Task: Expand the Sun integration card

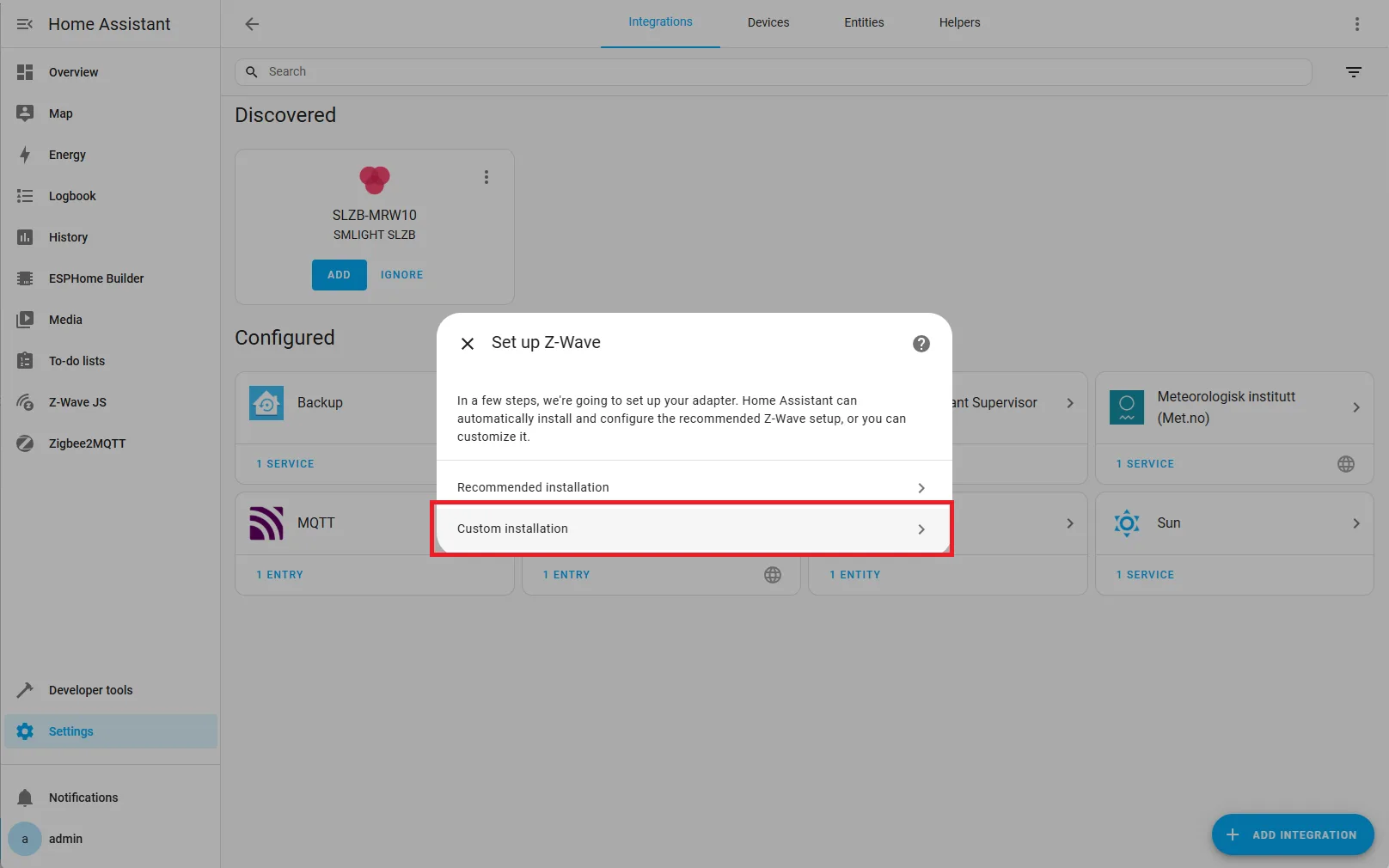Action: pos(1356,523)
